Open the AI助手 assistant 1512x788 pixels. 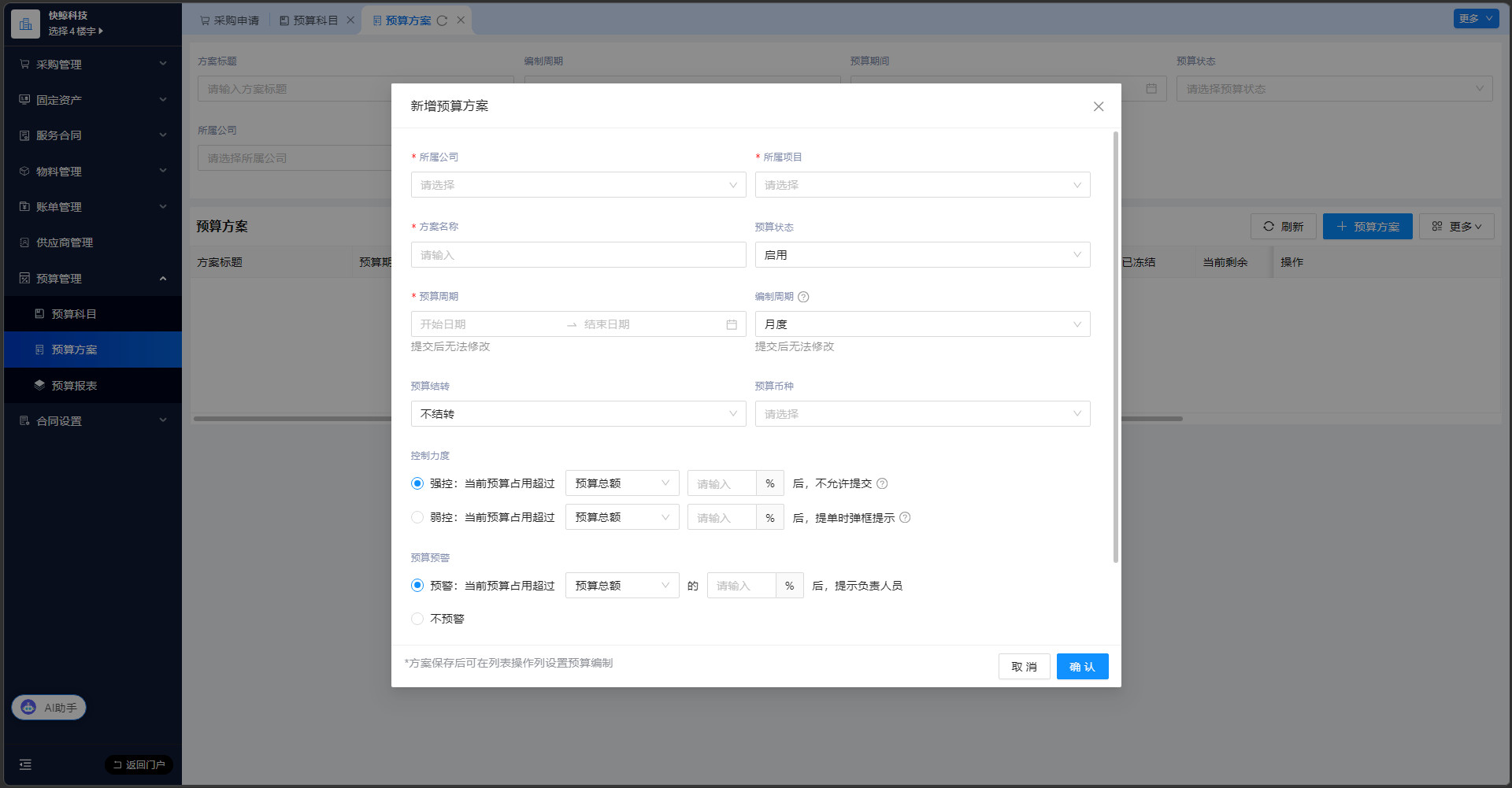tap(49, 707)
